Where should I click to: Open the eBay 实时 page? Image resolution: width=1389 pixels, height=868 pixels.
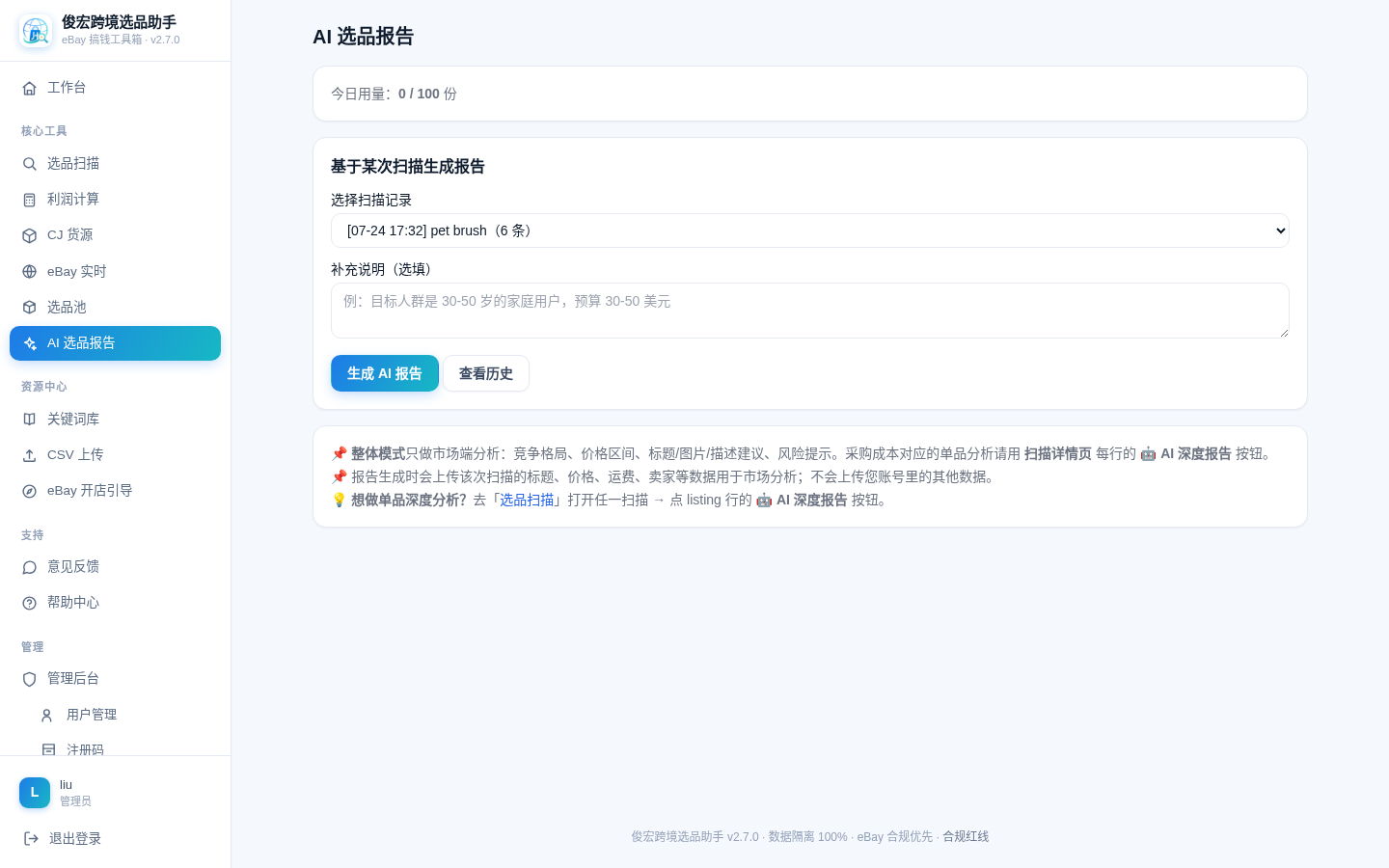pyautogui.click(x=115, y=272)
